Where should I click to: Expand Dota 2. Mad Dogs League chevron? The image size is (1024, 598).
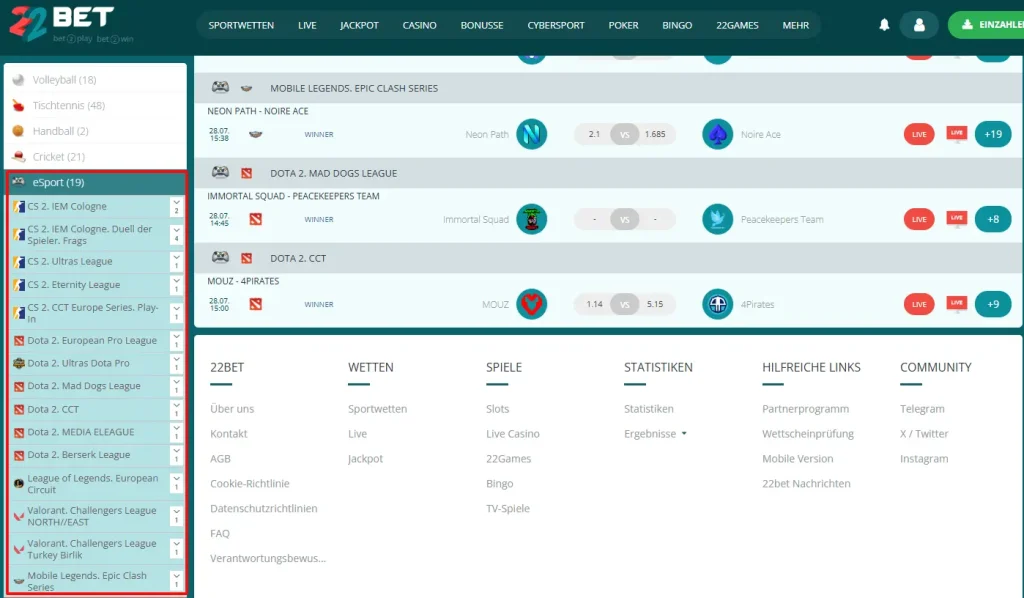(176, 386)
